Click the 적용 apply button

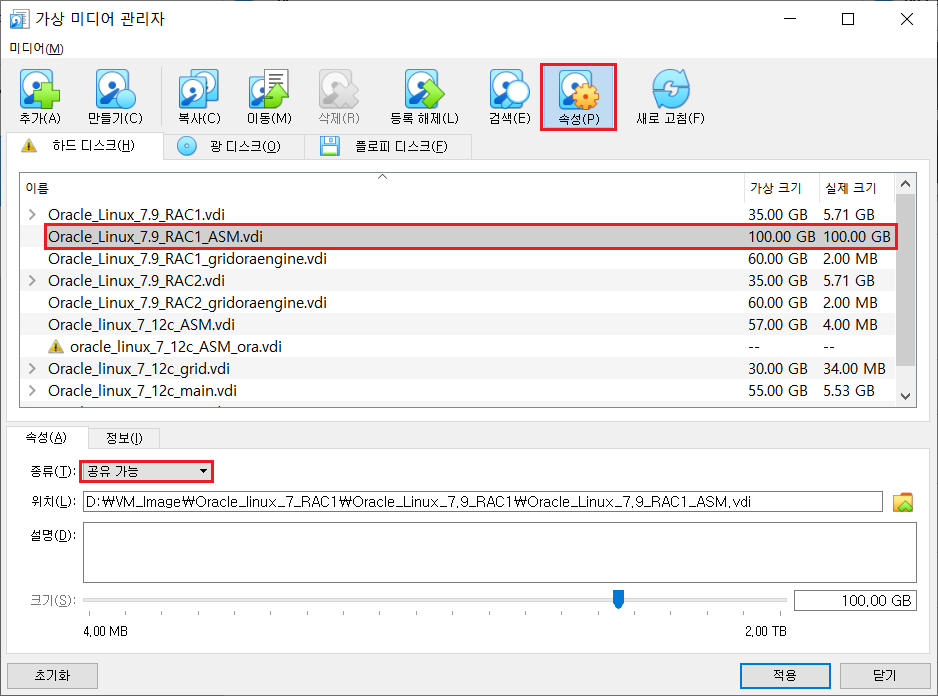(785, 676)
